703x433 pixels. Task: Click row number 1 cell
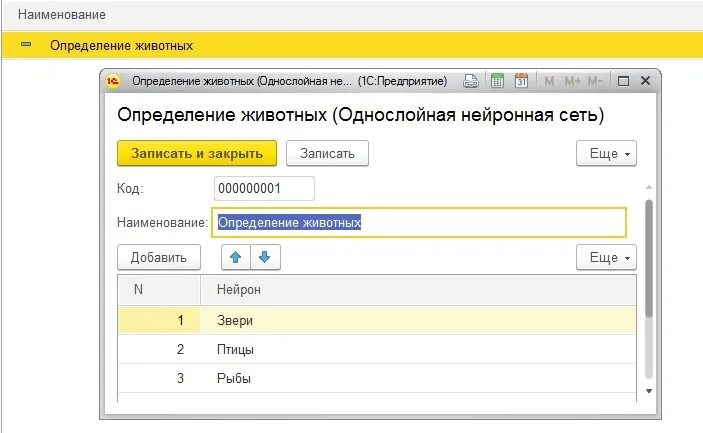tap(159, 320)
